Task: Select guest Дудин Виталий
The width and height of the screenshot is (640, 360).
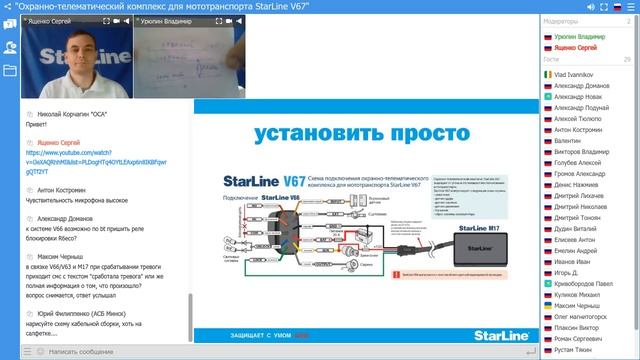Action: coord(575,229)
